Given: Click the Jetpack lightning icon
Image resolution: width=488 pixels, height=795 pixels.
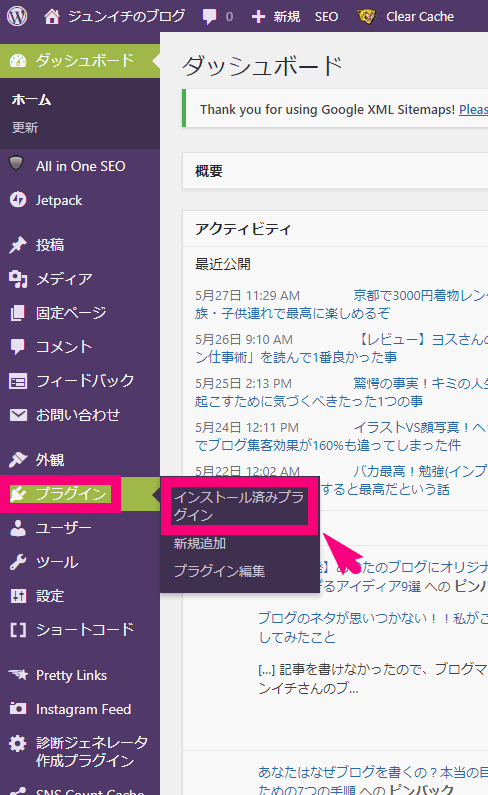Looking at the screenshot, I should click(18, 200).
